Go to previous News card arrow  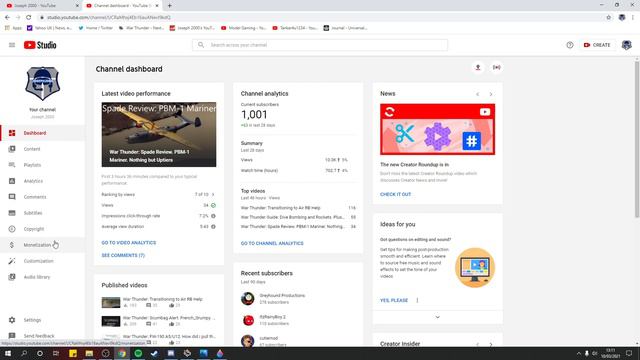(478, 94)
